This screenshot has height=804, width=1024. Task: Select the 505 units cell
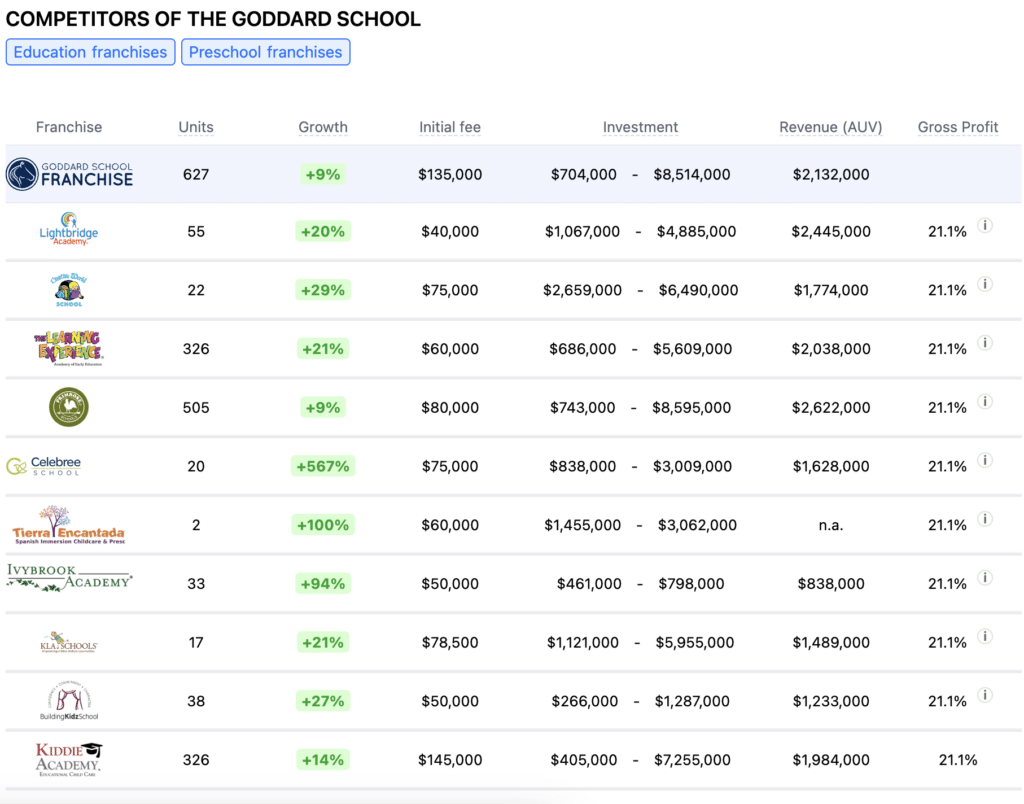tap(196, 408)
